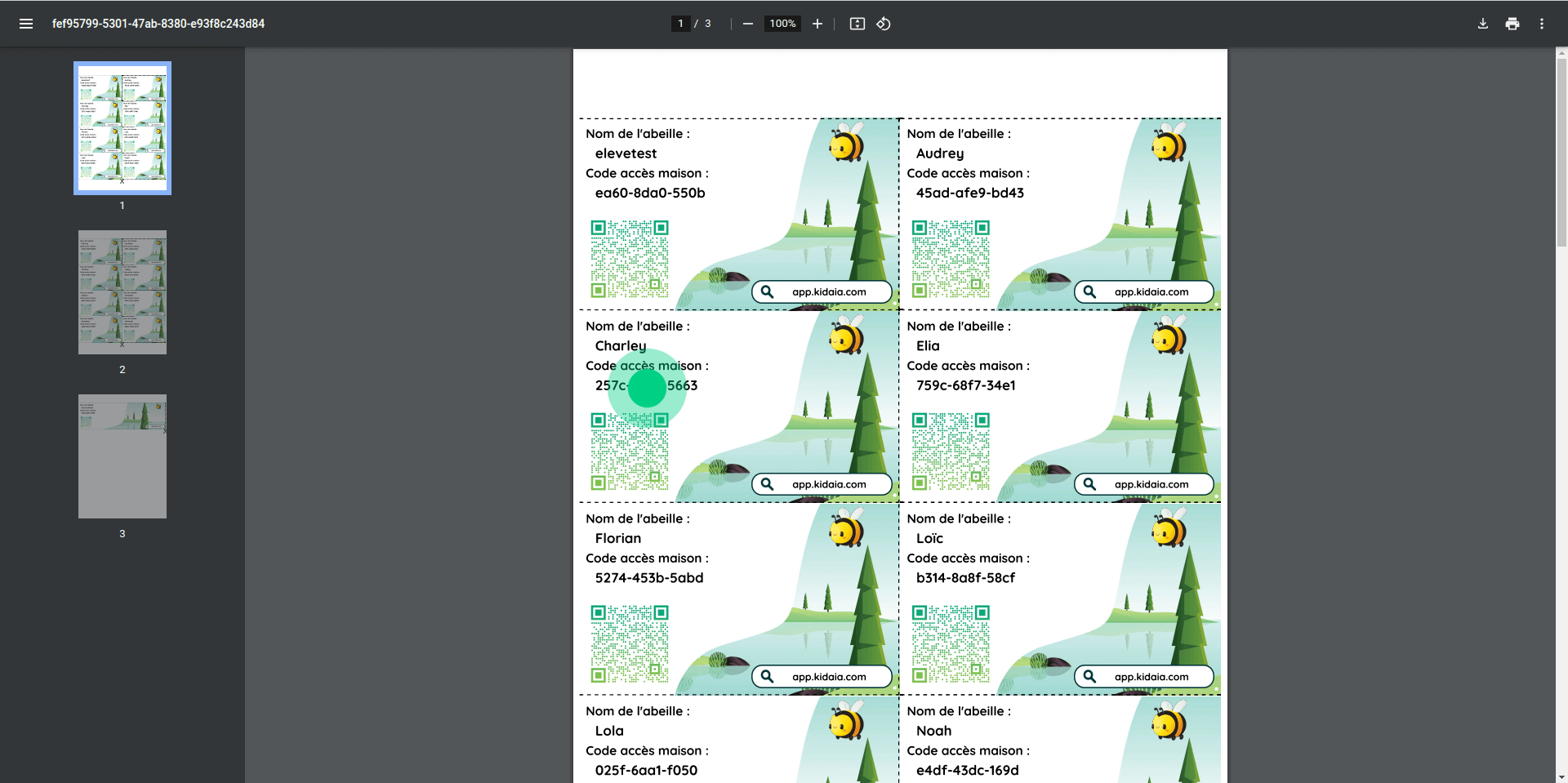Zoom in on the PDF
This screenshot has height=783, width=1568.
[817, 24]
